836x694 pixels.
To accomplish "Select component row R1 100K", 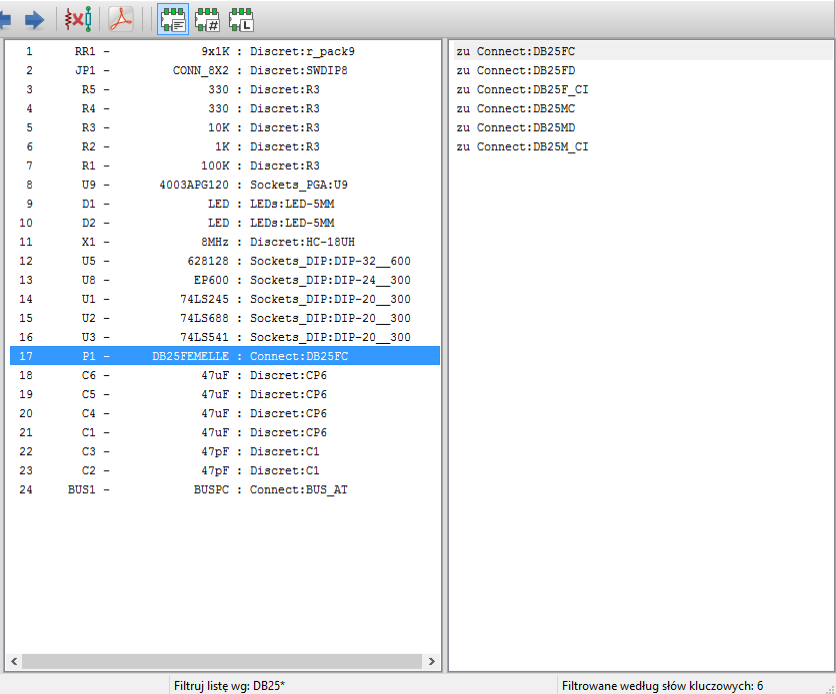I will (224, 166).
